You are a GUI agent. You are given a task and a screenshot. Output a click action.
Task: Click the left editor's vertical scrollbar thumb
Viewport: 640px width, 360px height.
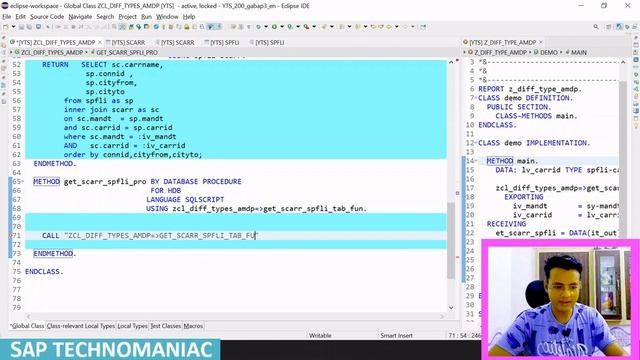click(451, 241)
